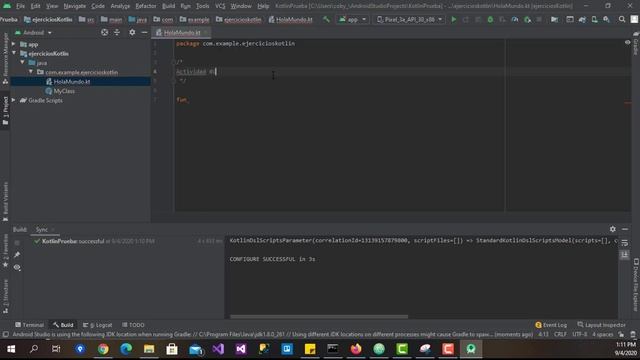
Task: Open the File menu
Action: click(x=20, y=6)
